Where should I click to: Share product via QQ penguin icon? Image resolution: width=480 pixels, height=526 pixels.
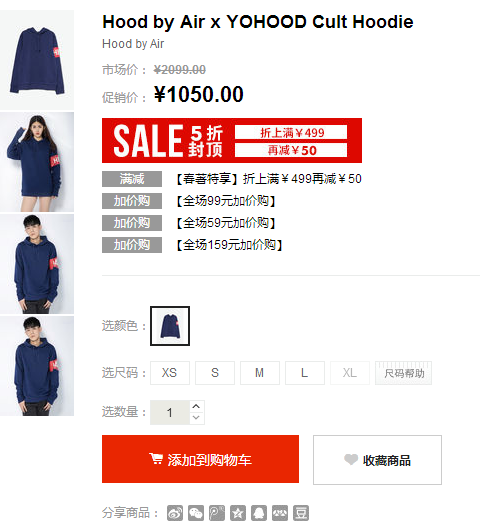259,513
